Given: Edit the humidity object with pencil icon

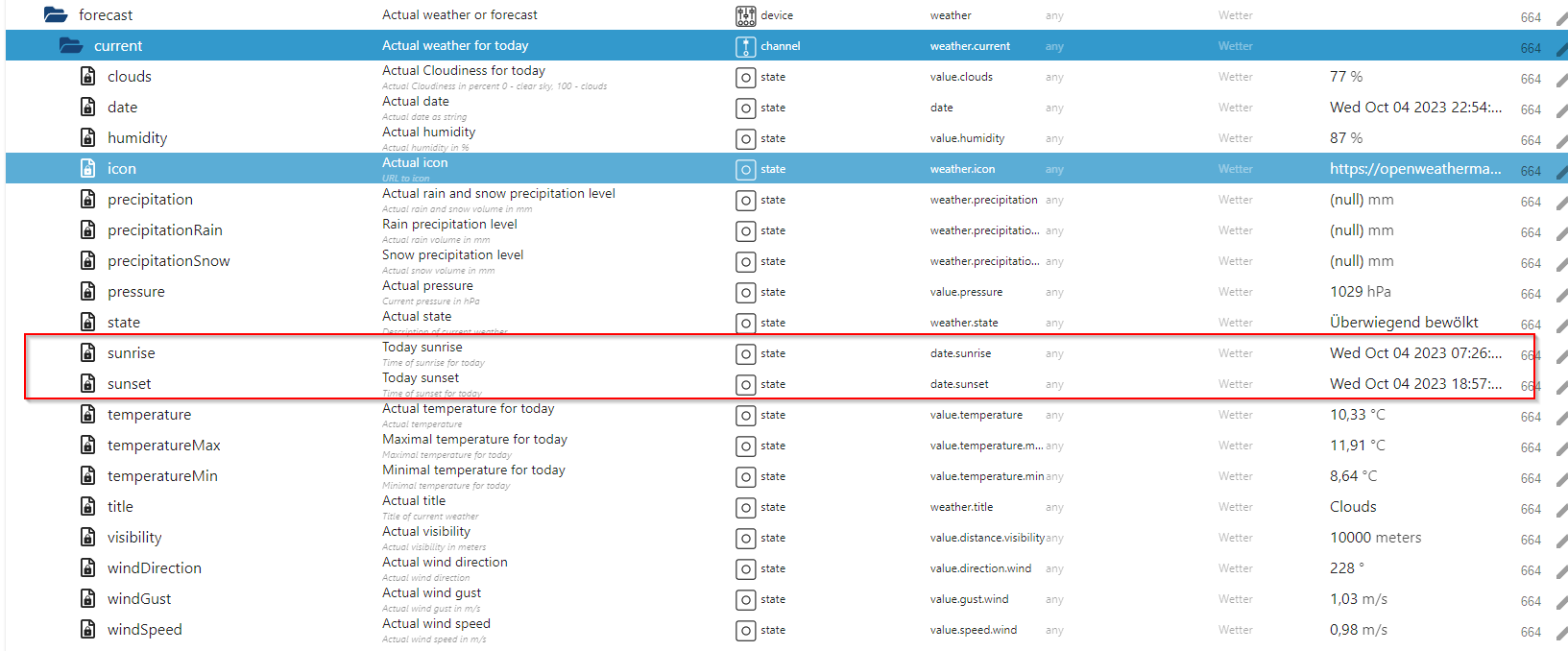Looking at the screenshot, I should pyautogui.click(x=1561, y=141).
